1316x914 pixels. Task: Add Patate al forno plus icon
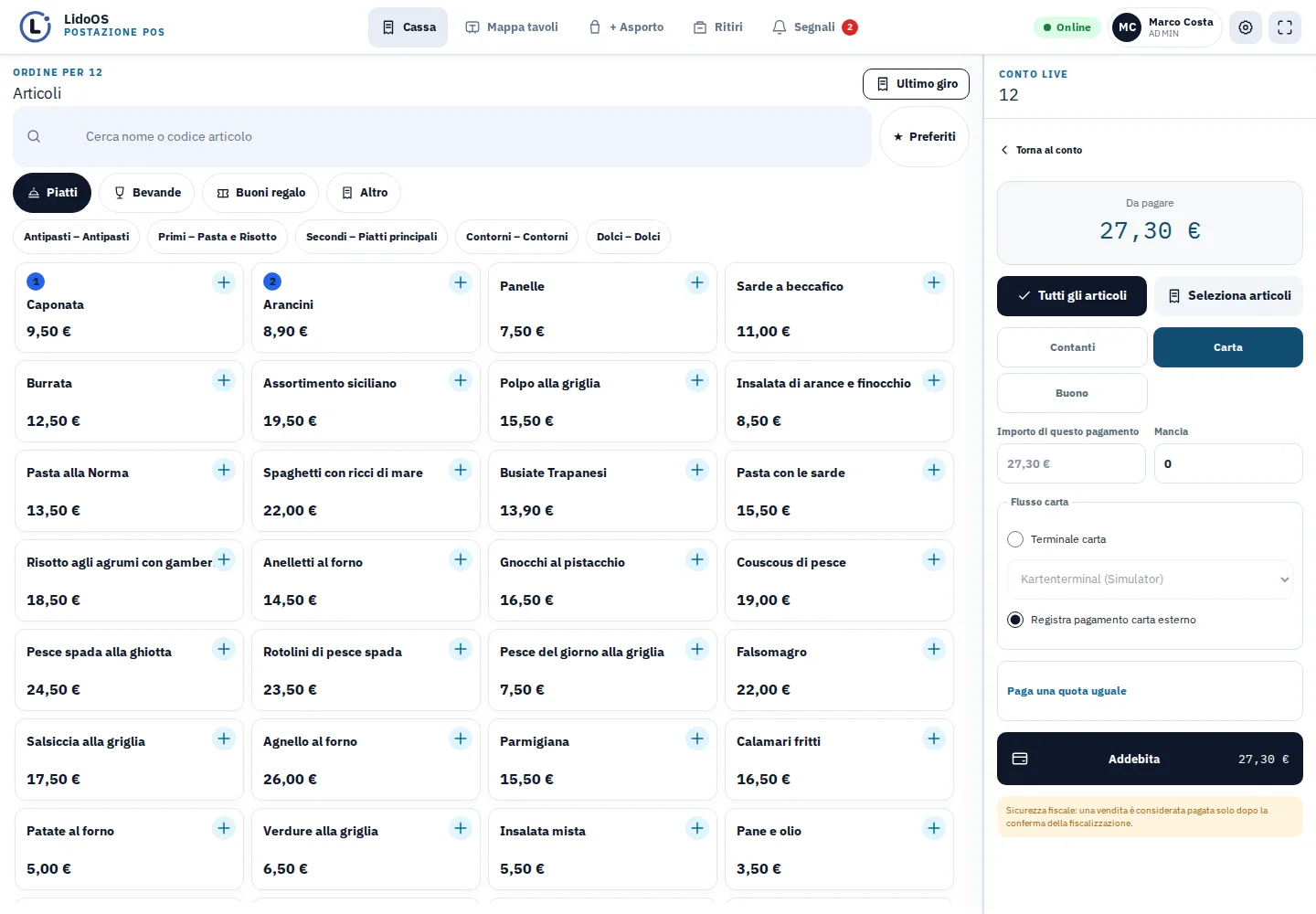[224, 828]
